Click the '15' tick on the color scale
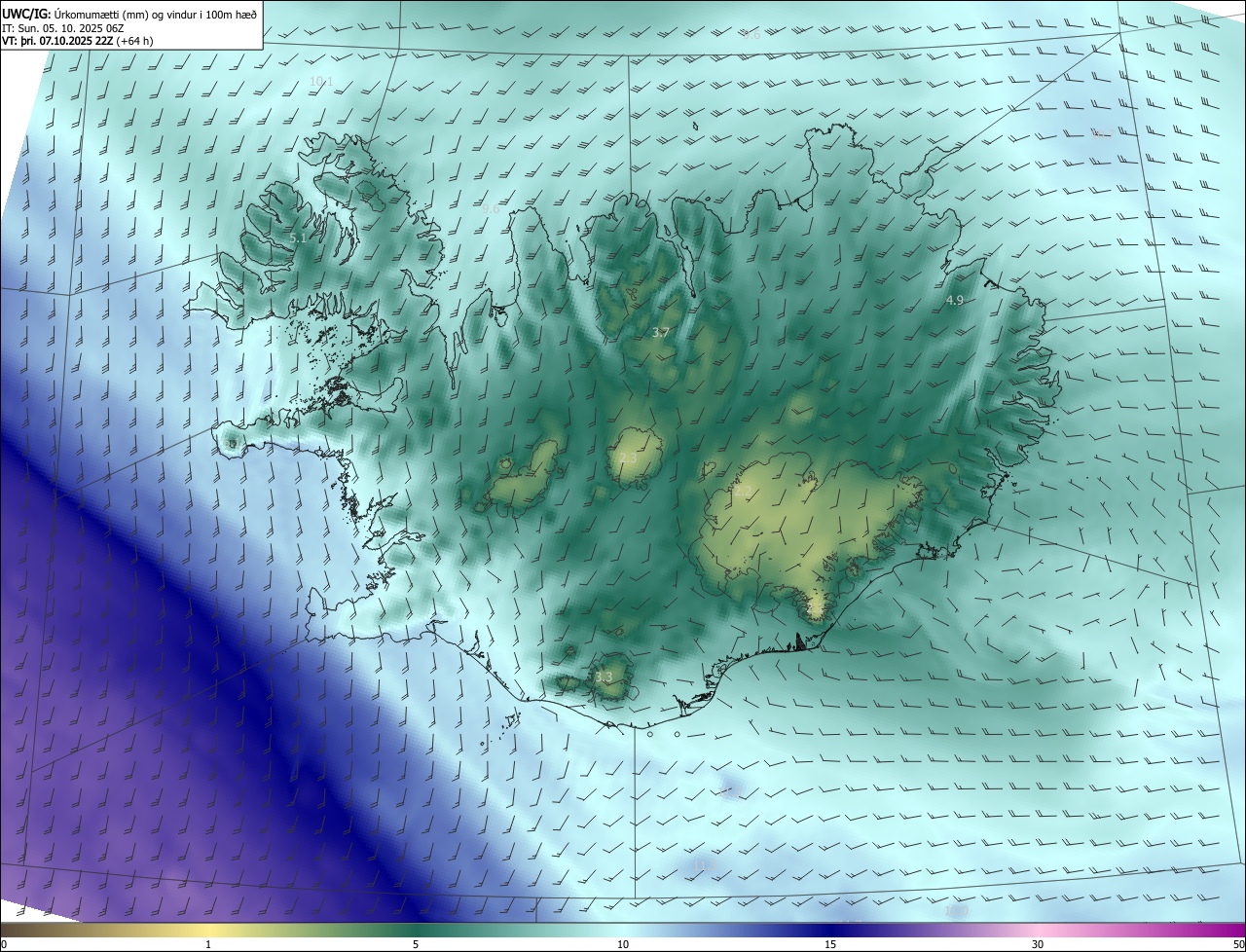This screenshot has width=1246, height=952. (830, 945)
